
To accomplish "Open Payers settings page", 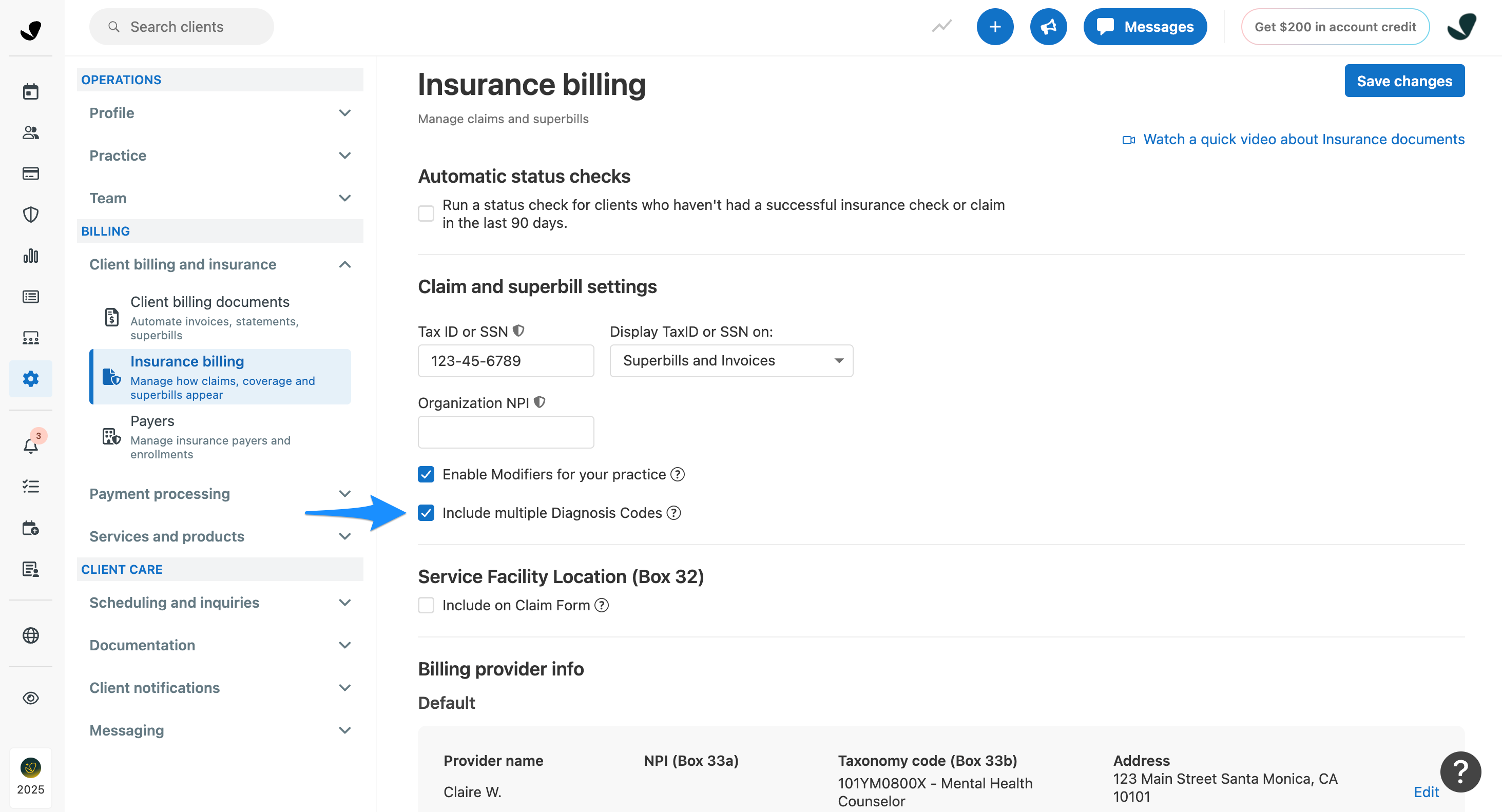I will click(x=220, y=437).
